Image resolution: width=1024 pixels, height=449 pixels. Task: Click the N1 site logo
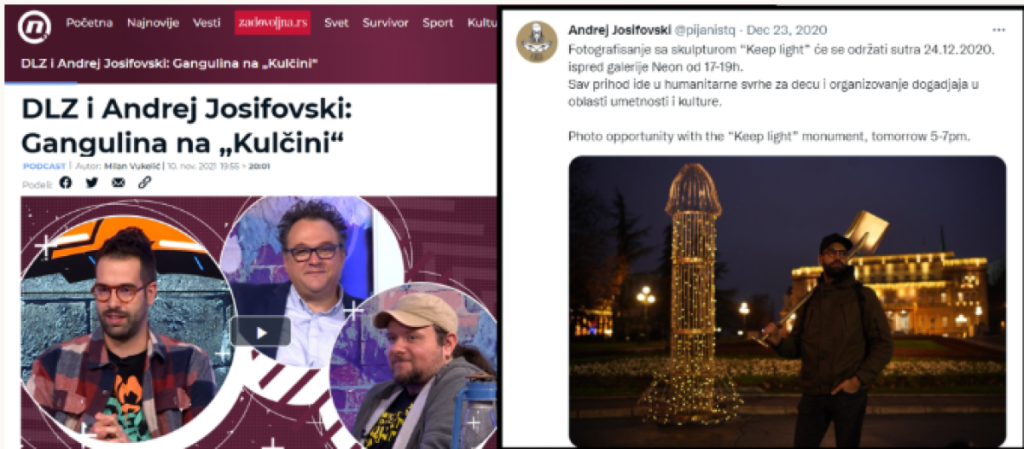pyautogui.click(x=34, y=27)
